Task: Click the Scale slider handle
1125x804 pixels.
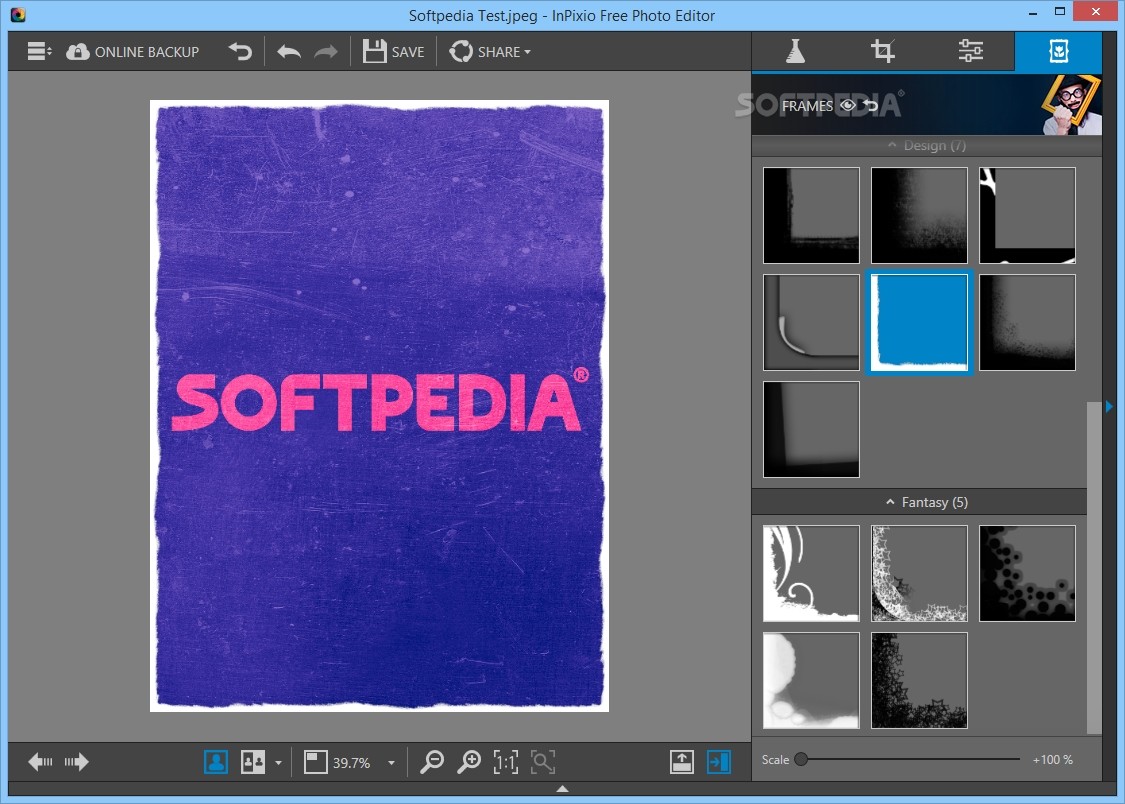Action: (x=801, y=759)
